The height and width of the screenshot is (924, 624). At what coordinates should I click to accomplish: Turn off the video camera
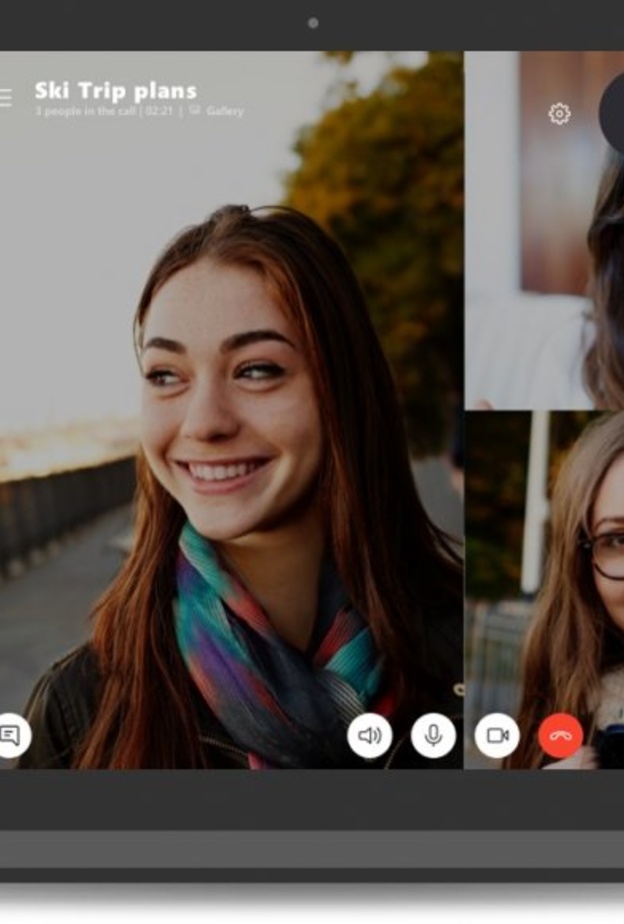point(497,736)
